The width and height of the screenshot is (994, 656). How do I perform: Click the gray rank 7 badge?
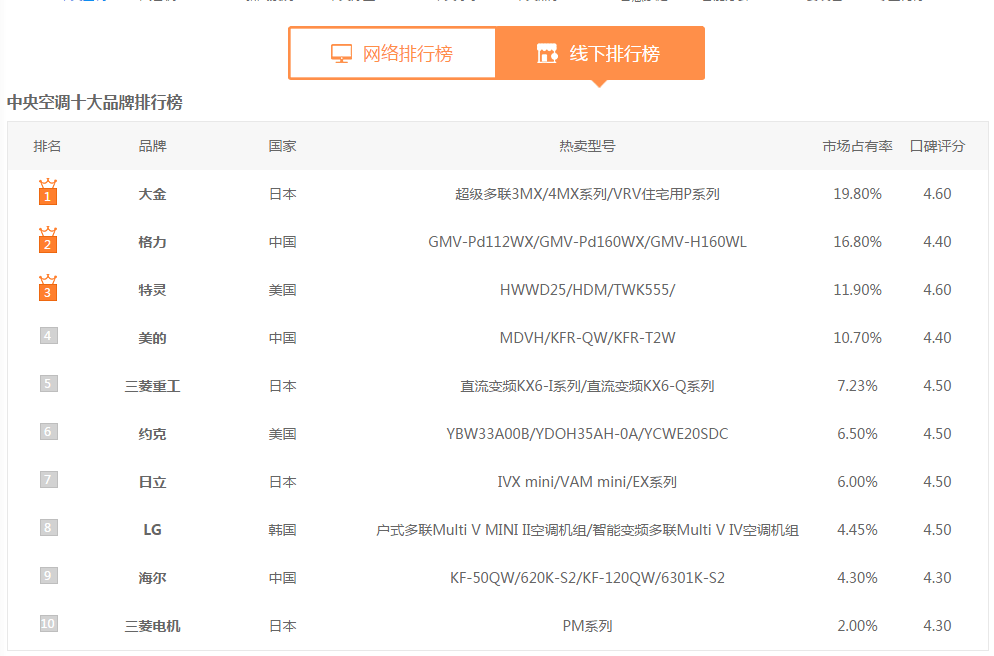click(x=48, y=480)
